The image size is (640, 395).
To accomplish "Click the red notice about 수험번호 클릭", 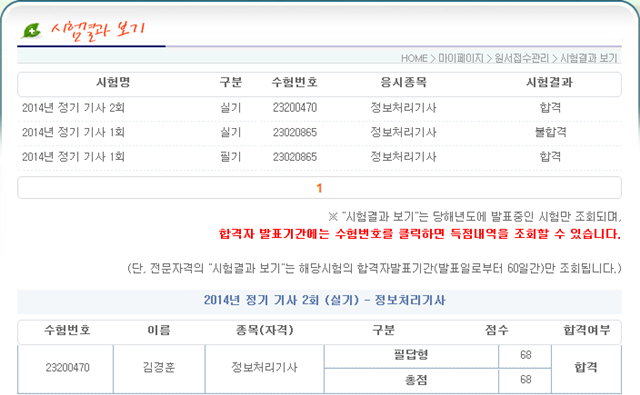I will [420, 234].
